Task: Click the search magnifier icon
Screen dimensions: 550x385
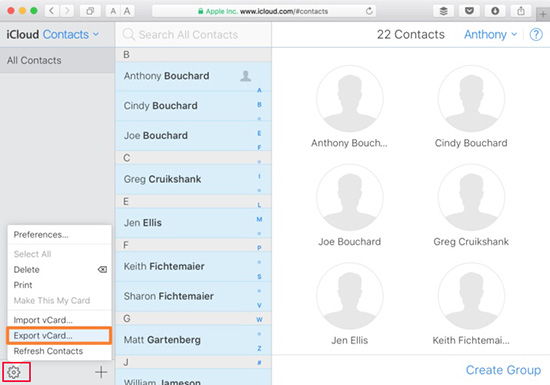Action: [129, 34]
